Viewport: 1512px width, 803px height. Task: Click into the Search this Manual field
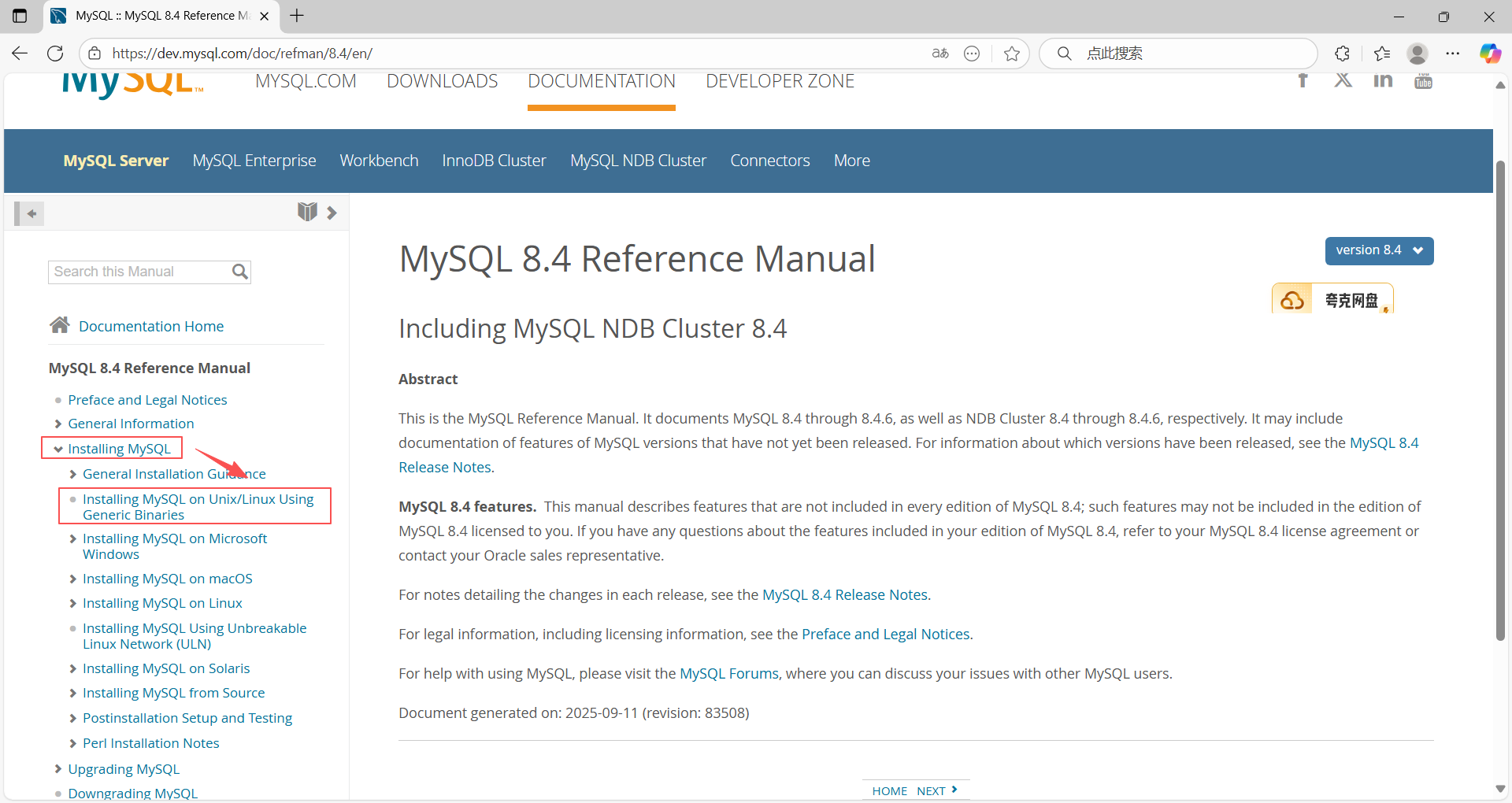[139, 272]
